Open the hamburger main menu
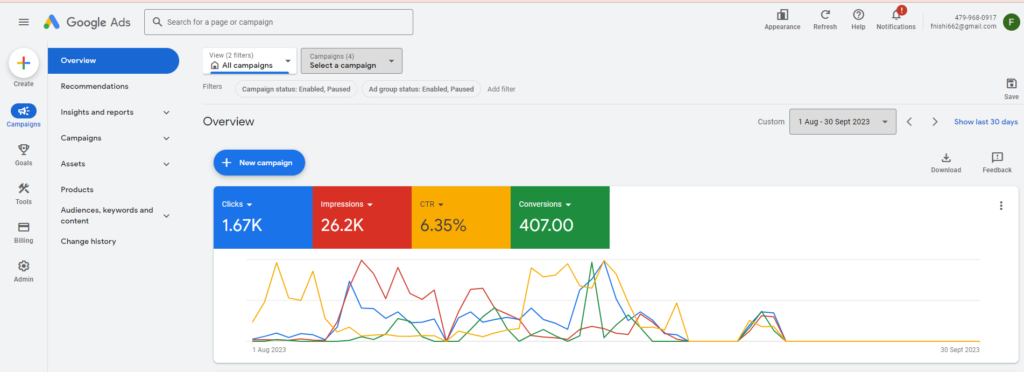The image size is (1024, 372). 24,22
